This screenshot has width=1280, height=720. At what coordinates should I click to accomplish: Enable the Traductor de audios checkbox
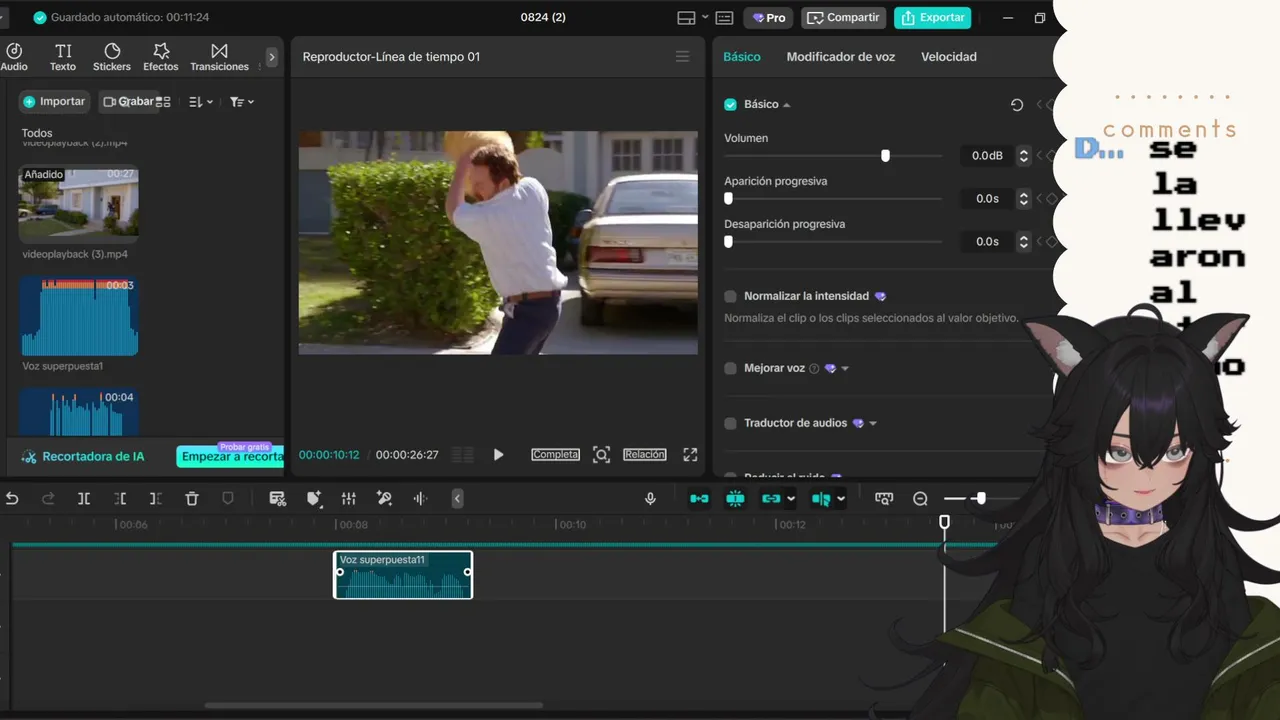click(730, 423)
